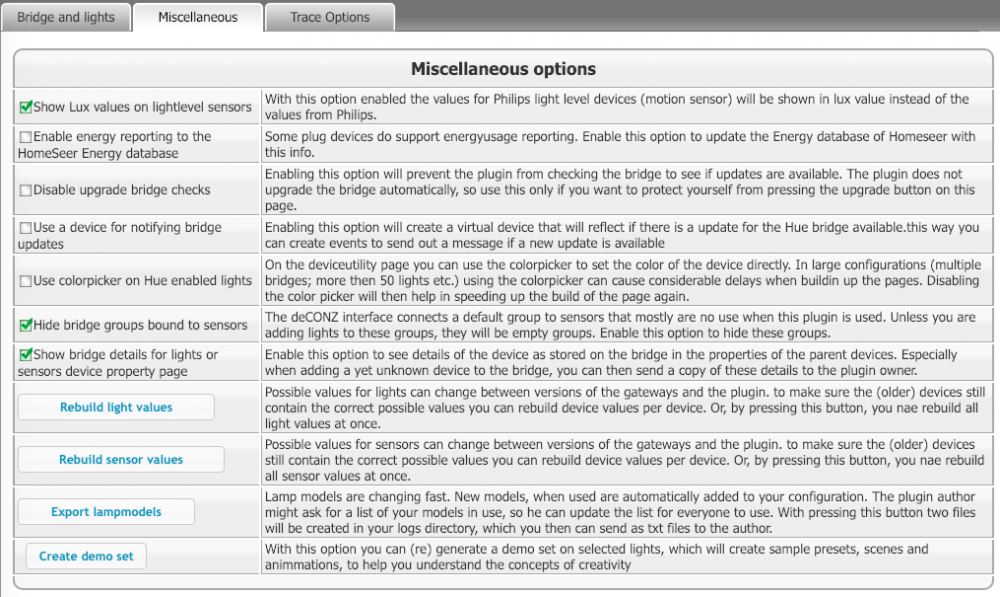Switch to the Bridge and lights tab

point(66,17)
